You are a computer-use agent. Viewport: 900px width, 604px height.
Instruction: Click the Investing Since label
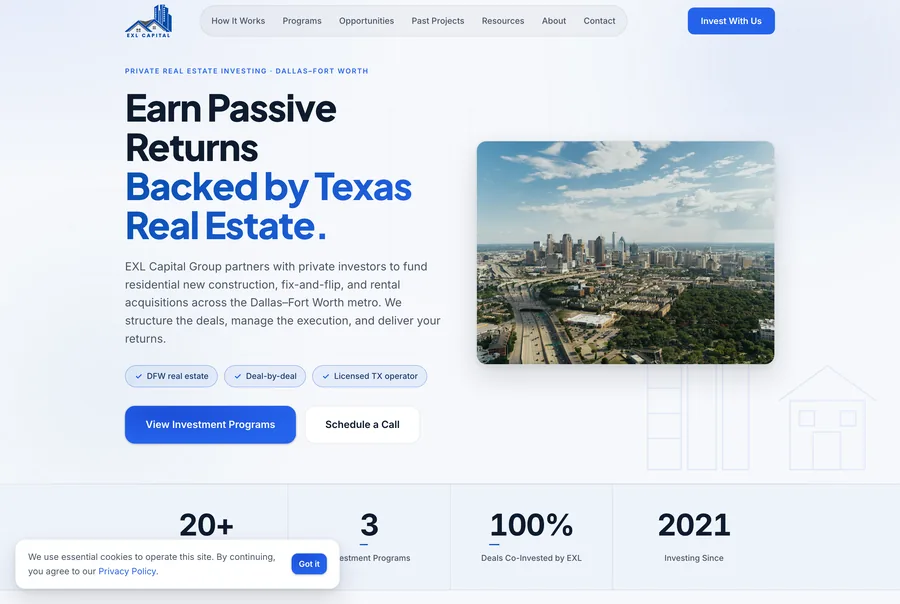click(694, 558)
